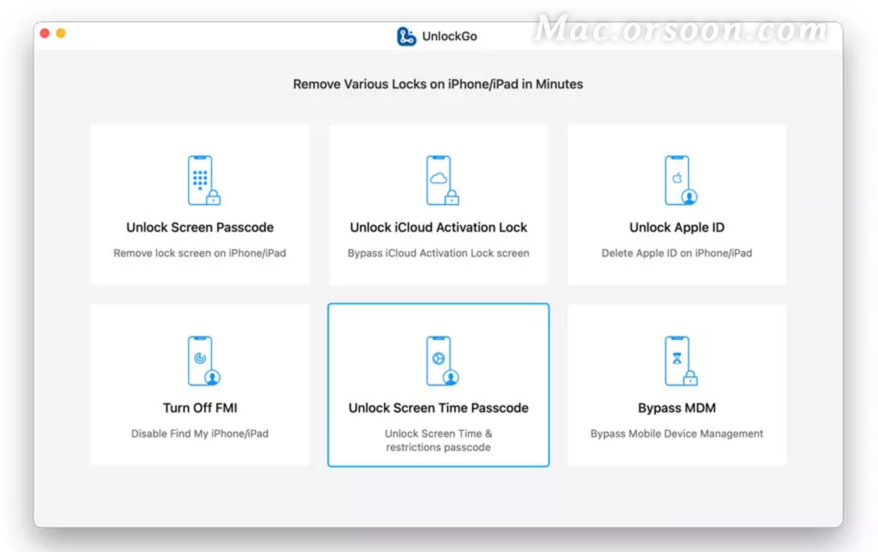The image size is (878, 552).
Task: Minimize the window using the yellow button
Action: click(61, 33)
